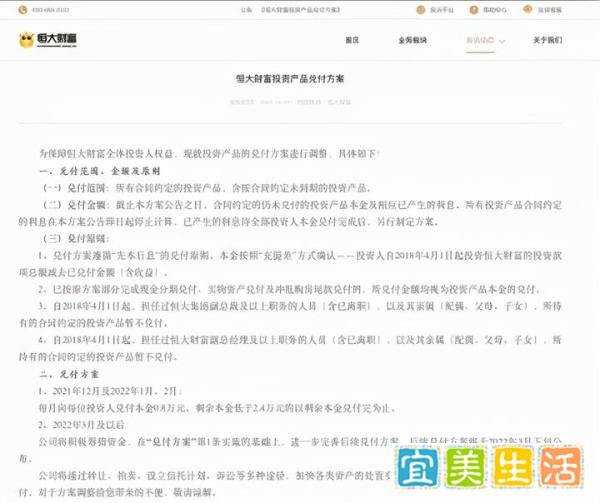
Task: Open the 业务板块 menu item
Action: pos(412,40)
